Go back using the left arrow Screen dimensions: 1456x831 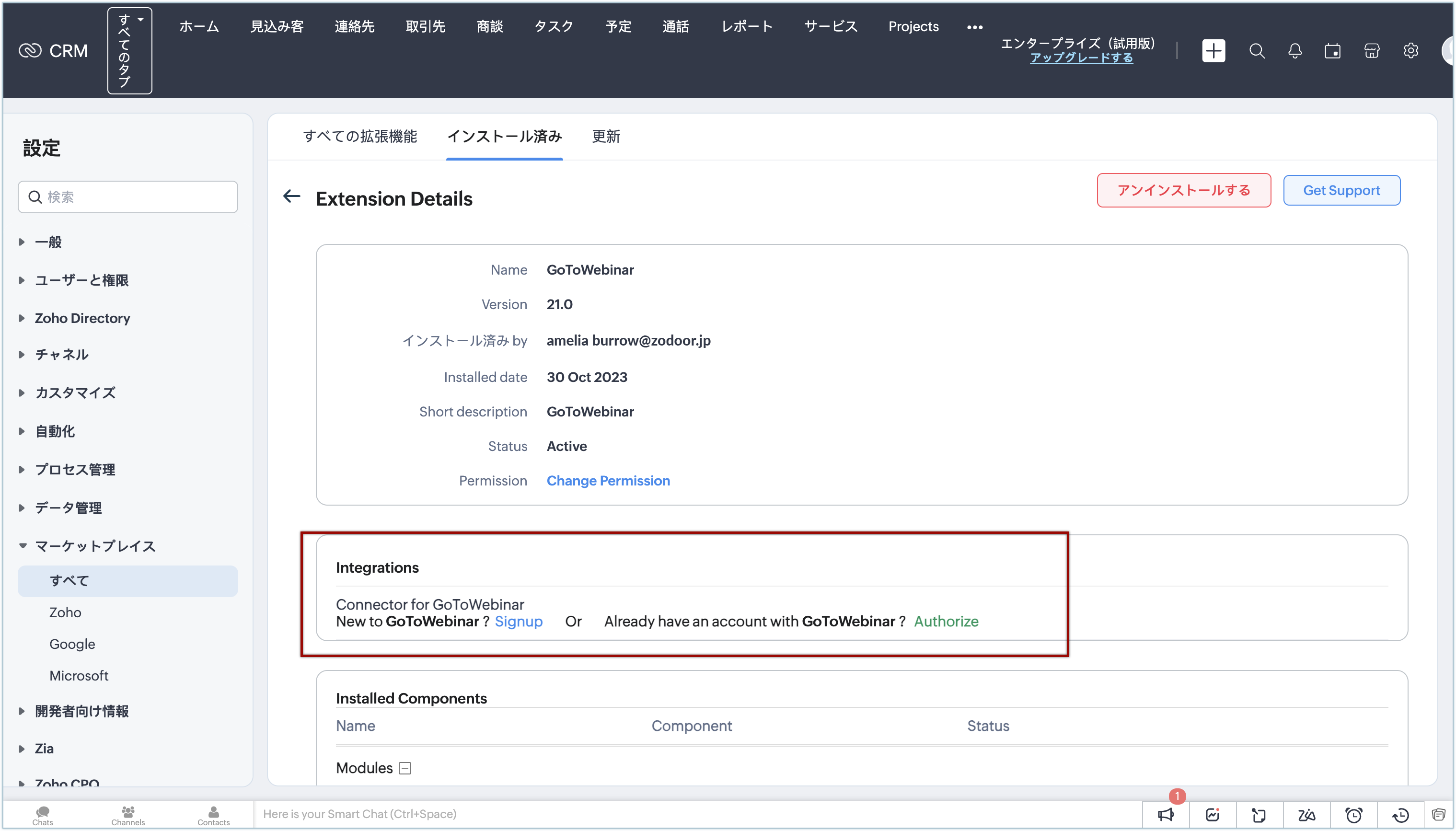(x=292, y=197)
